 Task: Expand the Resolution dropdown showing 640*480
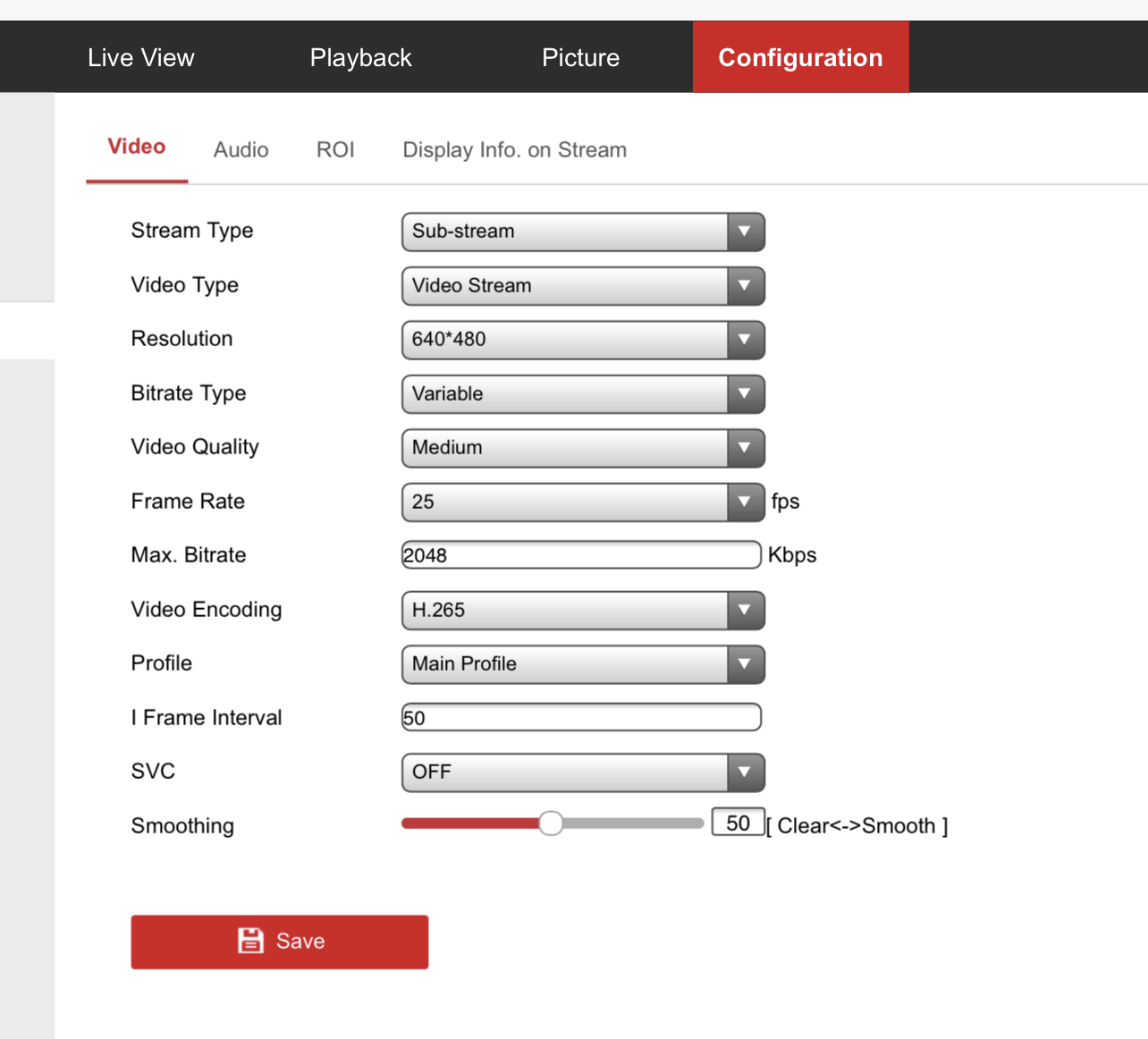[x=583, y=340]
